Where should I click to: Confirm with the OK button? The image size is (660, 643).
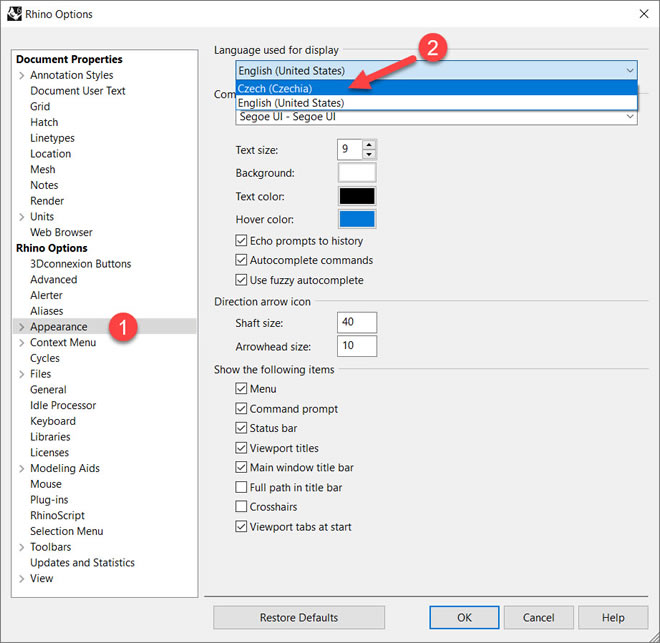tap(464, 617)
